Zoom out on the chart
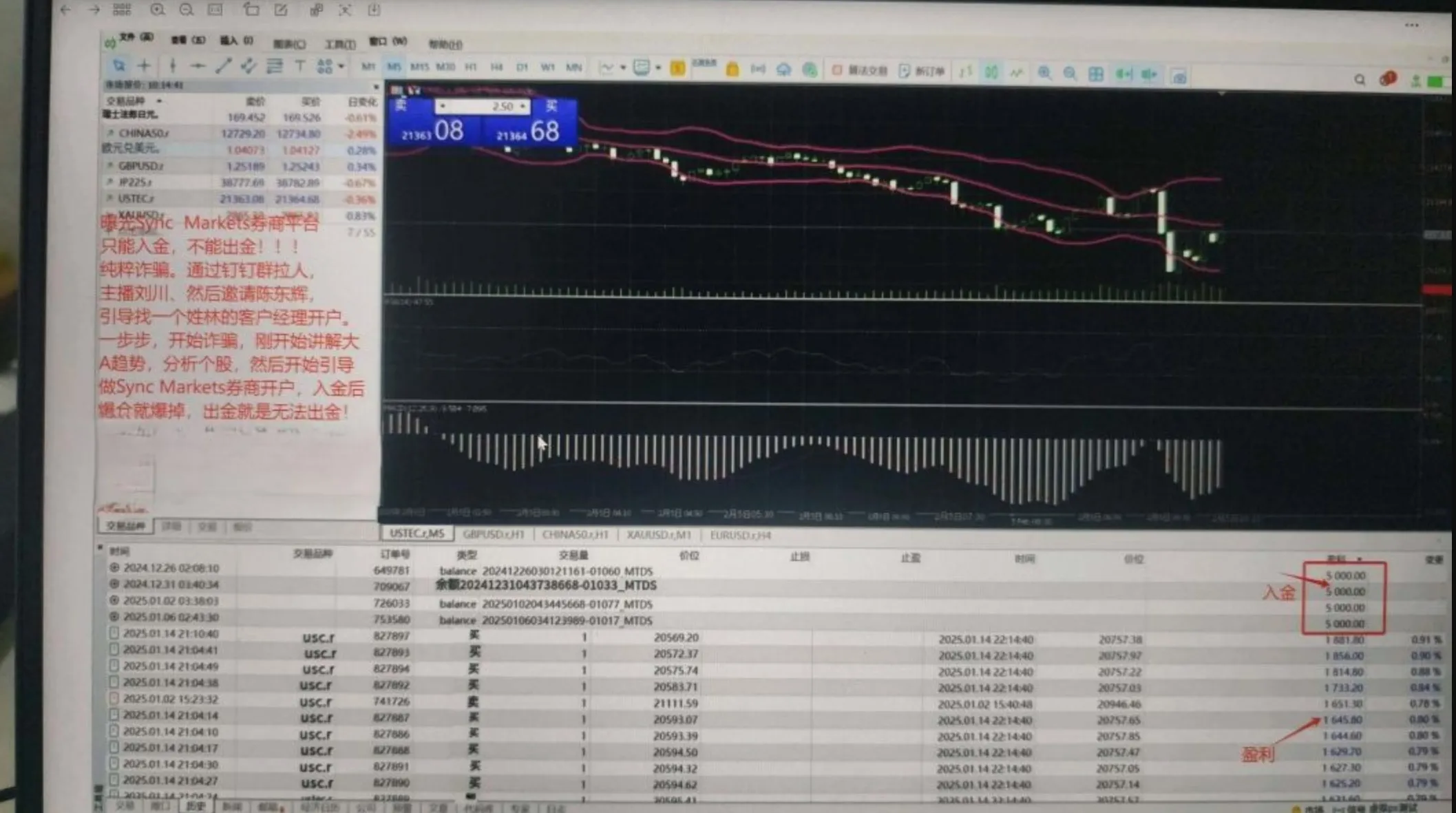The width and height of the screenshot is (1456, 813). [x=1070, y=73]
